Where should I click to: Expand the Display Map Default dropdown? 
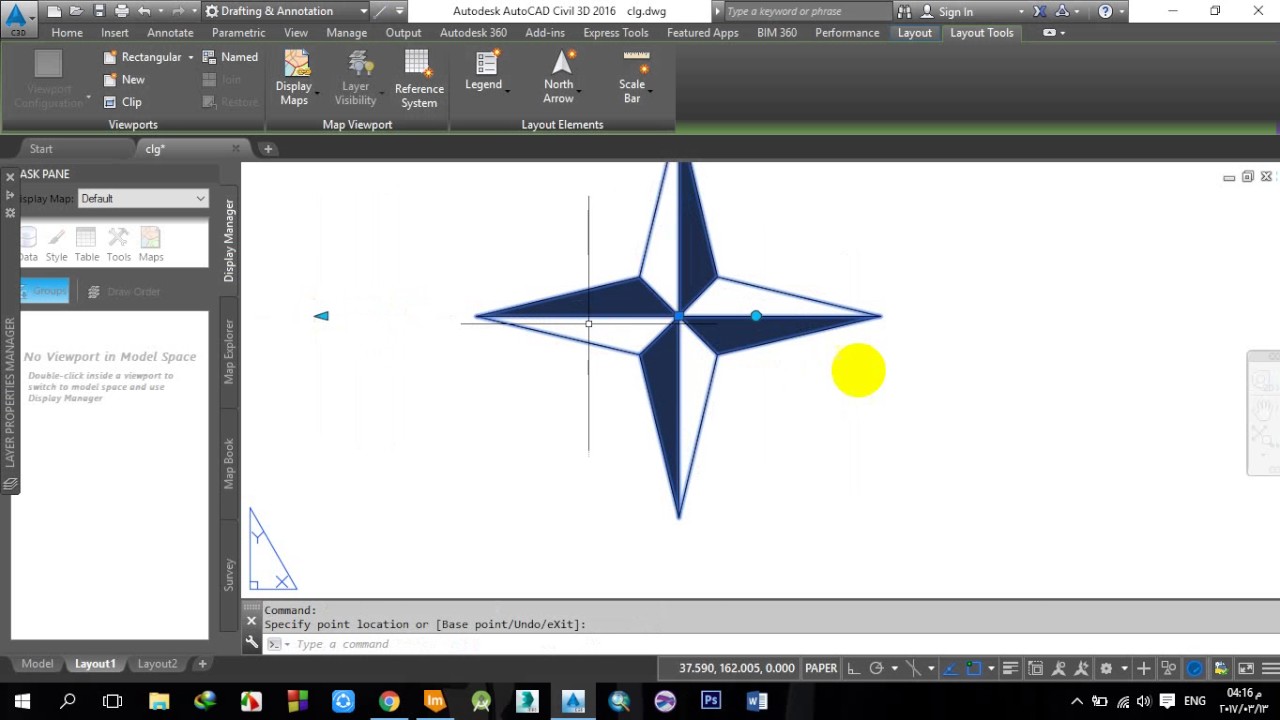[x=200, y=198]
